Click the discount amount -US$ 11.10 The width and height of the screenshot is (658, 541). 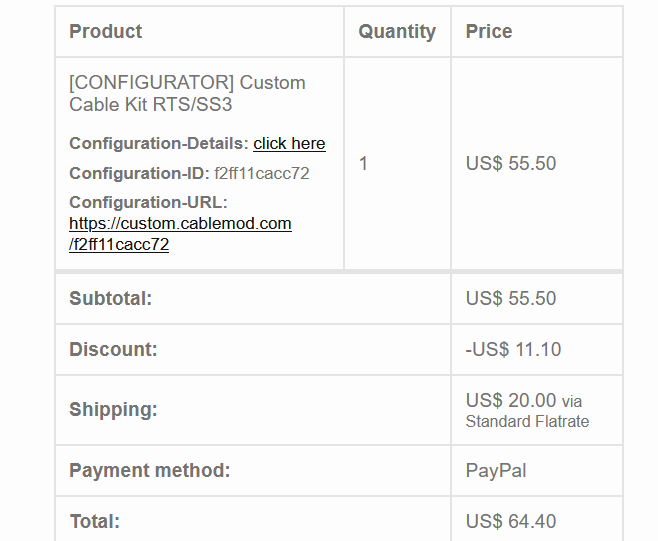click(514, 350)
